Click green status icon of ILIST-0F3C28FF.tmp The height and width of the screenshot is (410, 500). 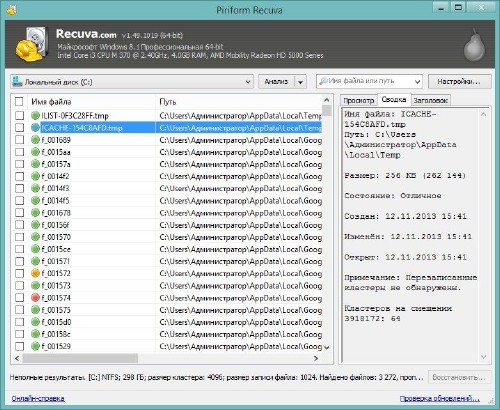tap(35, 116)
